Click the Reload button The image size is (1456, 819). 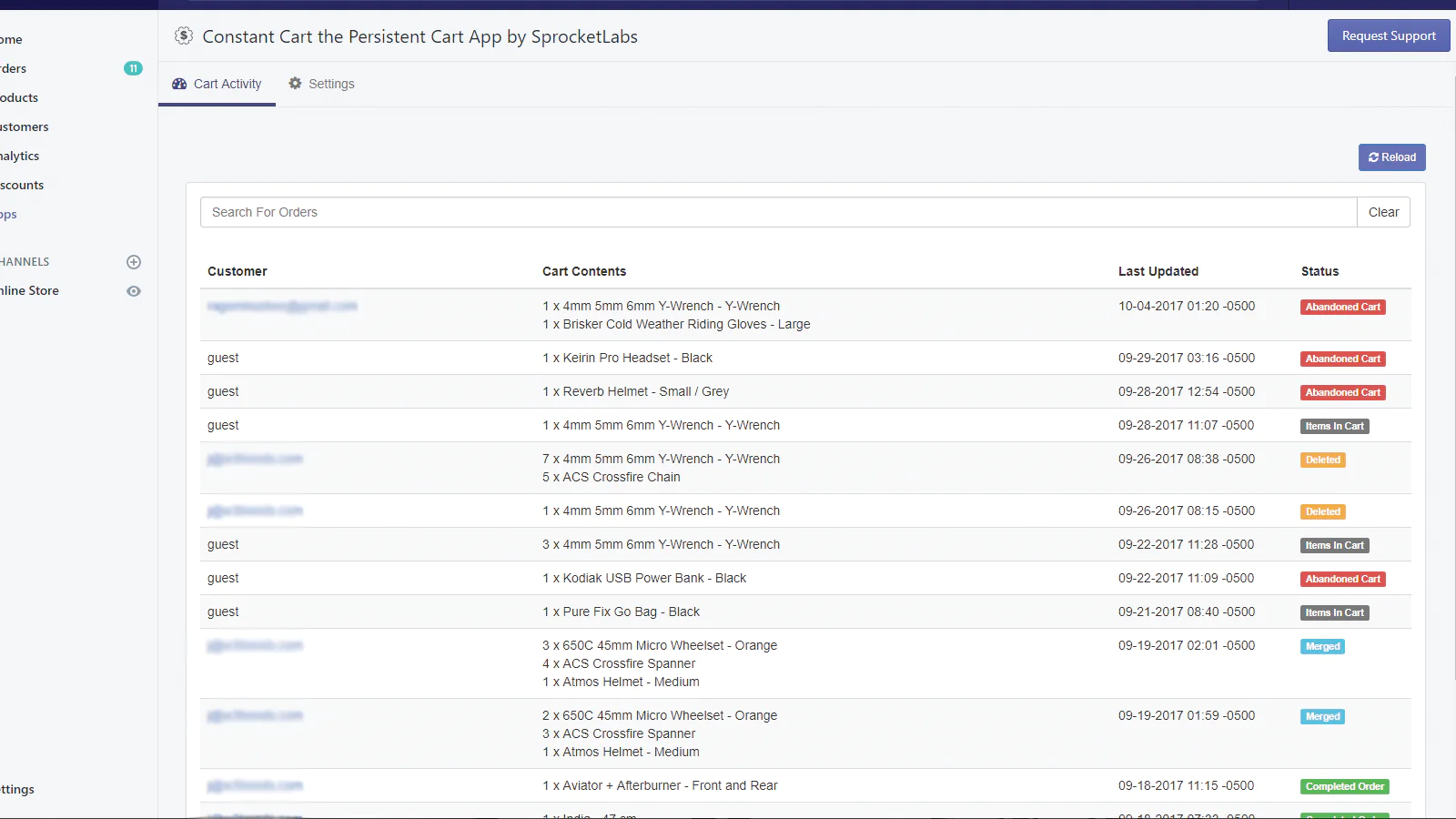(x=1391, y=157)
